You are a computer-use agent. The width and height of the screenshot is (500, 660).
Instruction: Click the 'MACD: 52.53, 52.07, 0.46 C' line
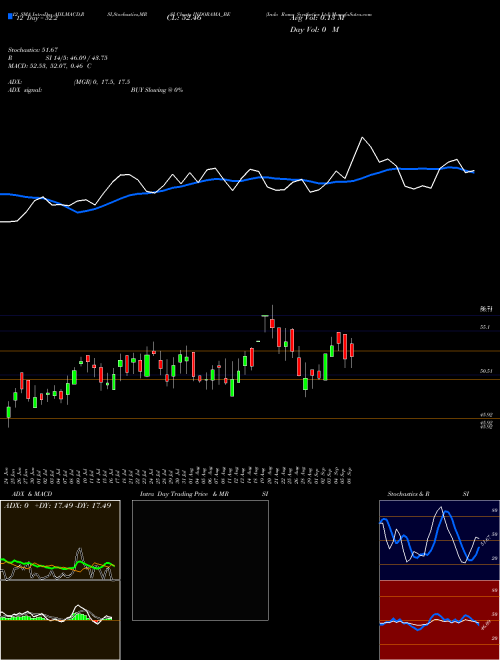tap(50, 66)
